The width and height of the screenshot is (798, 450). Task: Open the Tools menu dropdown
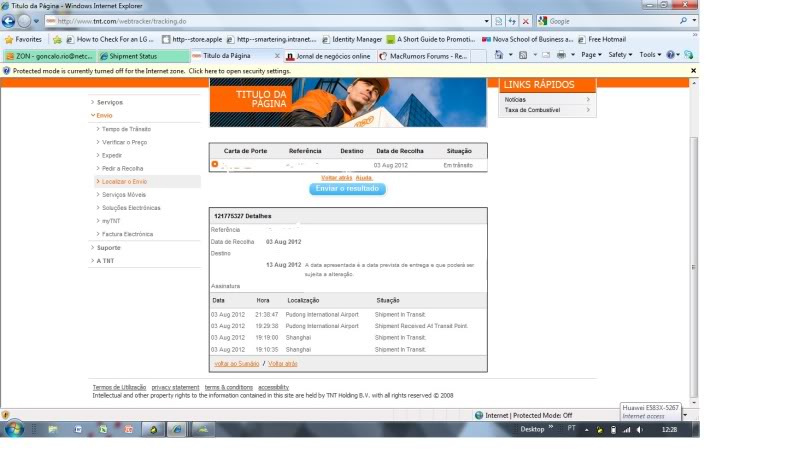(650, 55)
